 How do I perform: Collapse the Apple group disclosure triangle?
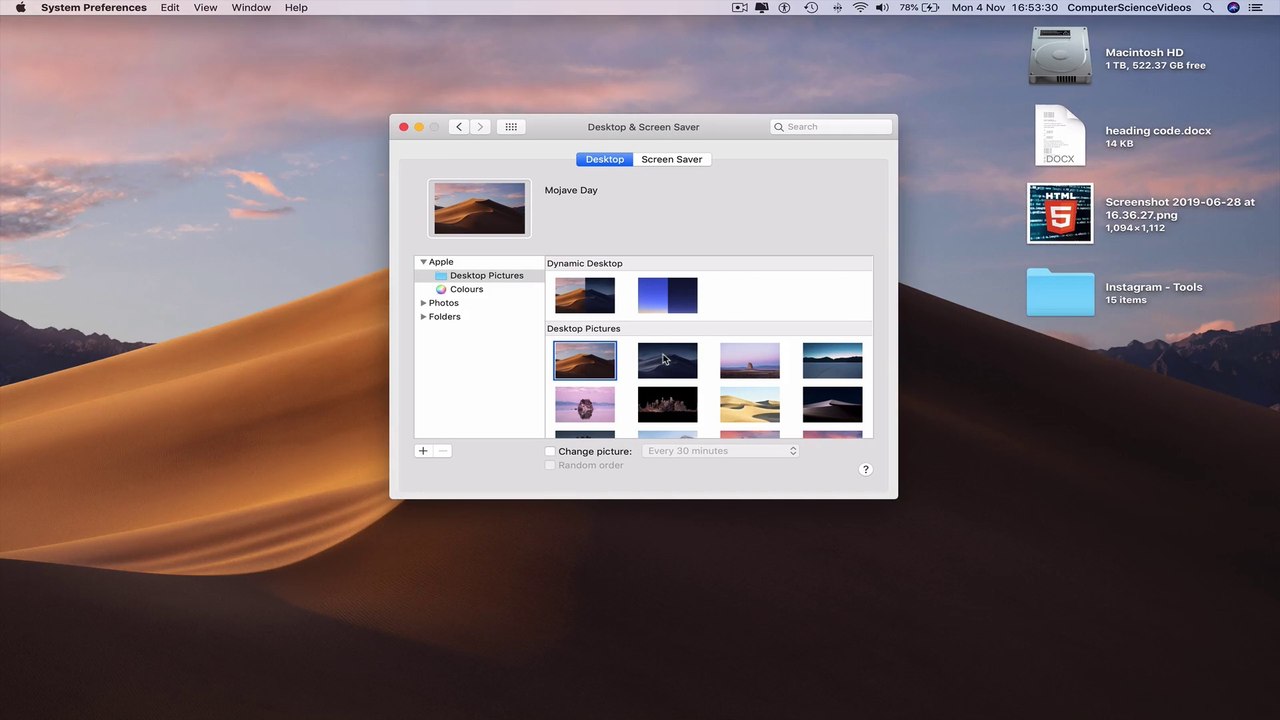[x=423, y=262]
